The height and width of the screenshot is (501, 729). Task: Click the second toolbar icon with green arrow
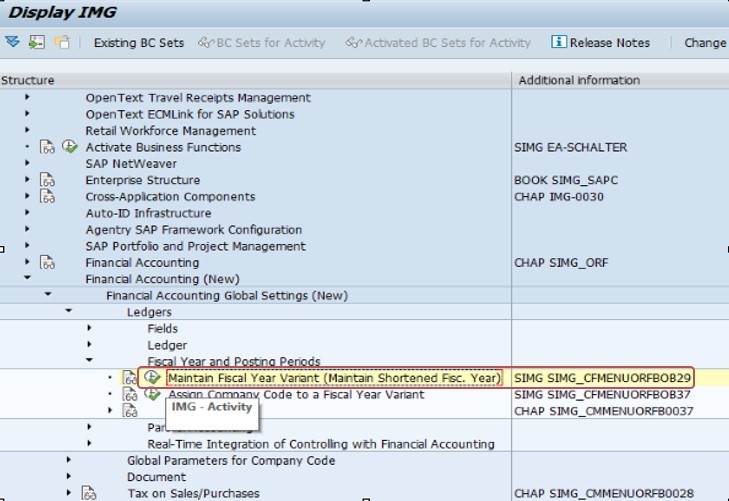coord(37,42)
